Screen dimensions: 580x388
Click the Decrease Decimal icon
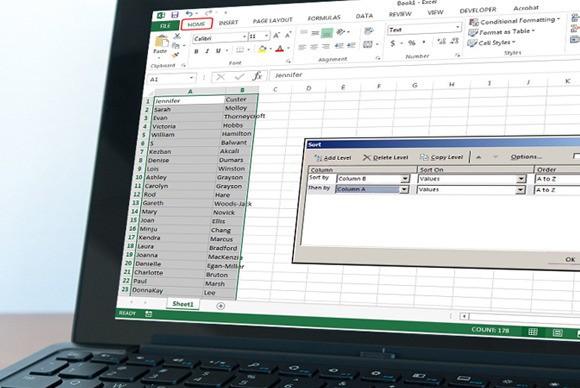(x=455, y=41)
